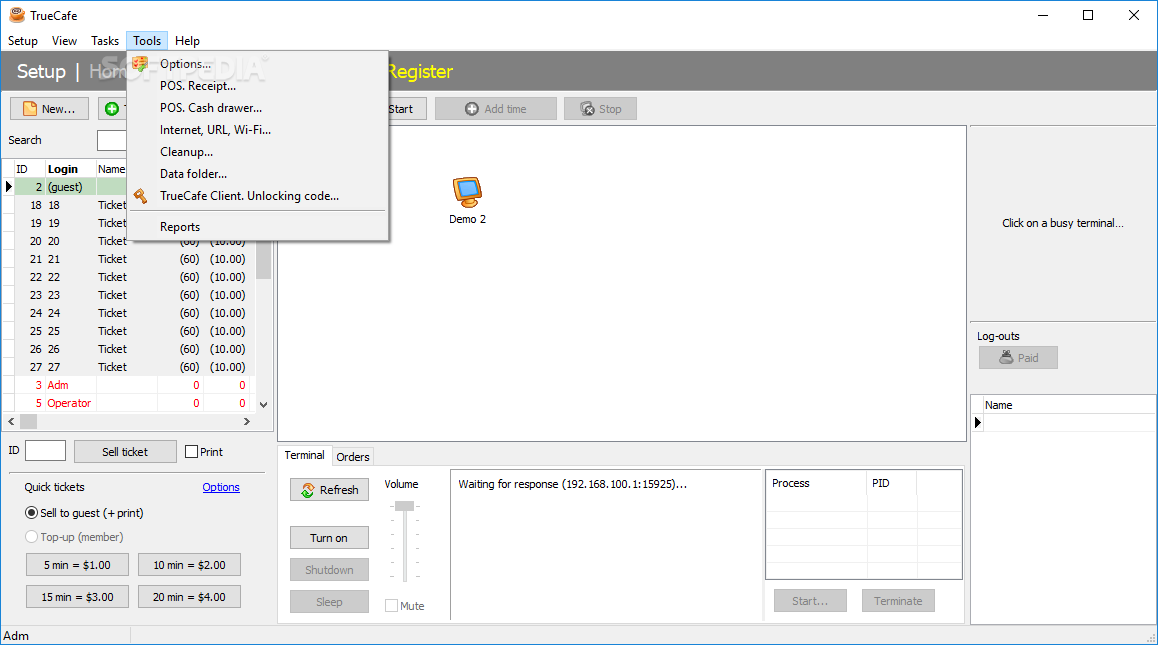Screen dimensions: 1158x645
Task: Select ticket row with login 23
Action: coord(130,295)
